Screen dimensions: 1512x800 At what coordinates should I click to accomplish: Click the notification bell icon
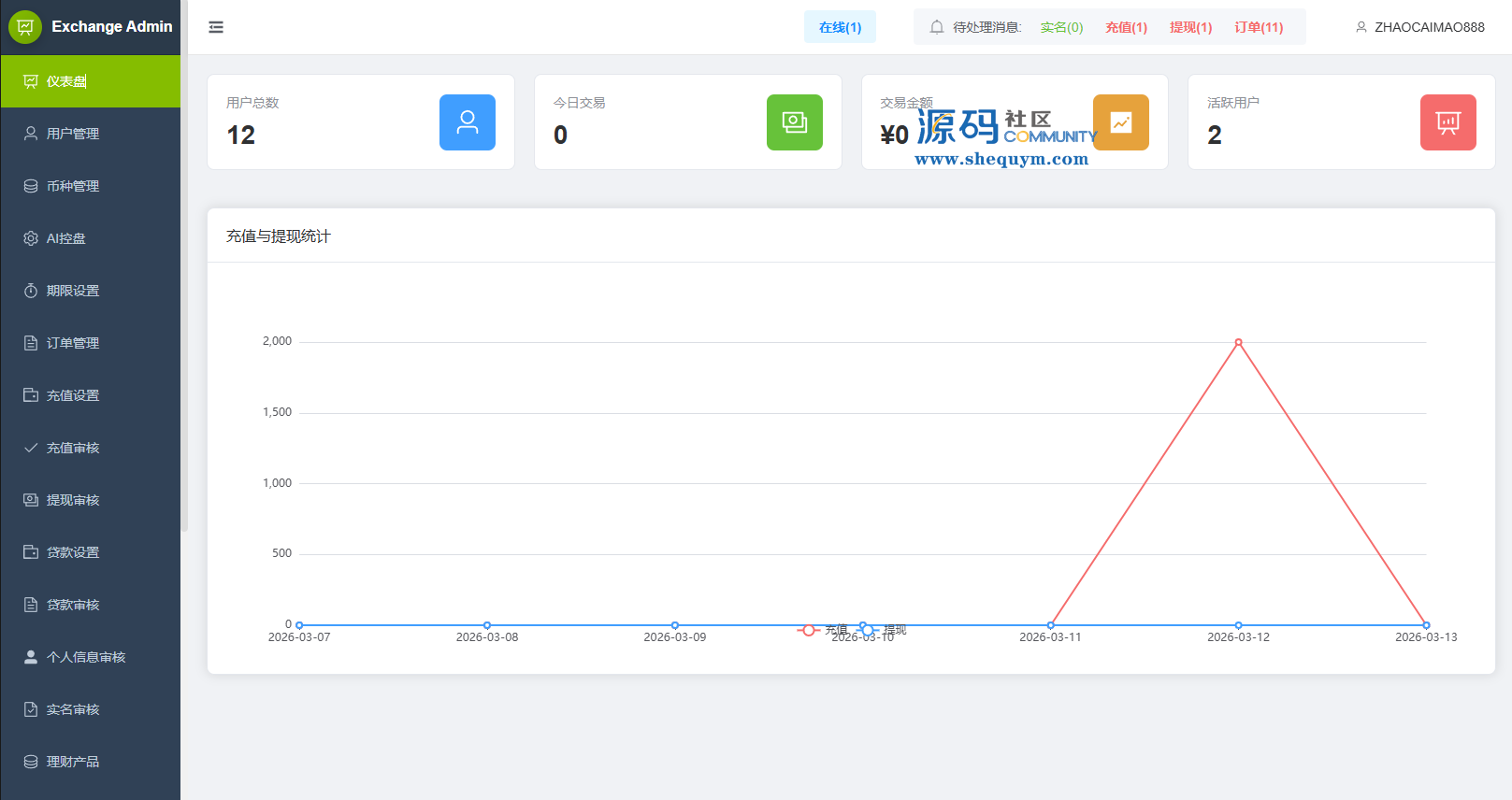(x=937, y=27)
